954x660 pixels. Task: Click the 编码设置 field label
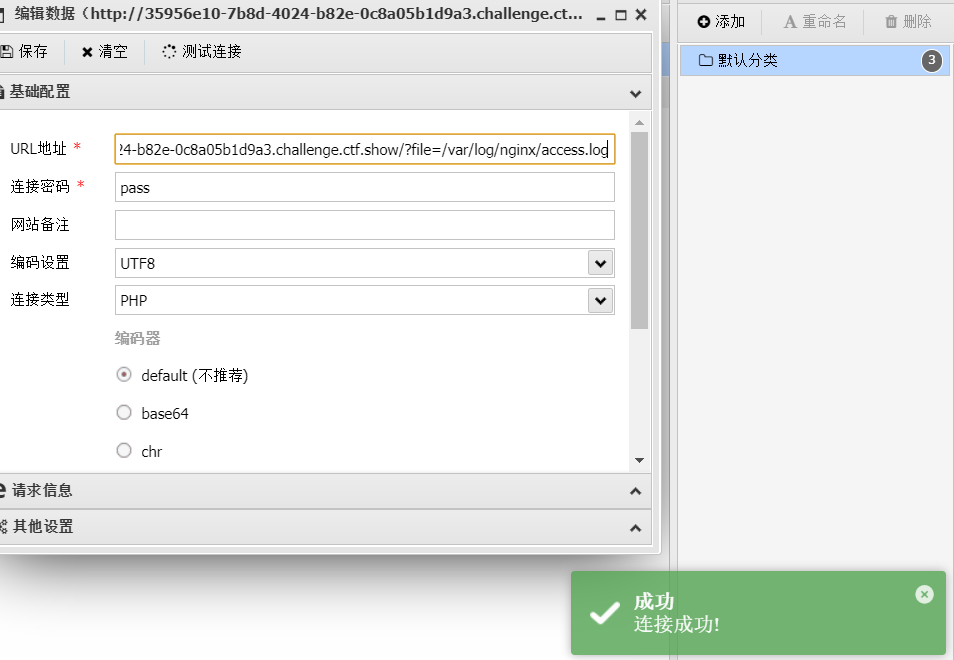40,263
